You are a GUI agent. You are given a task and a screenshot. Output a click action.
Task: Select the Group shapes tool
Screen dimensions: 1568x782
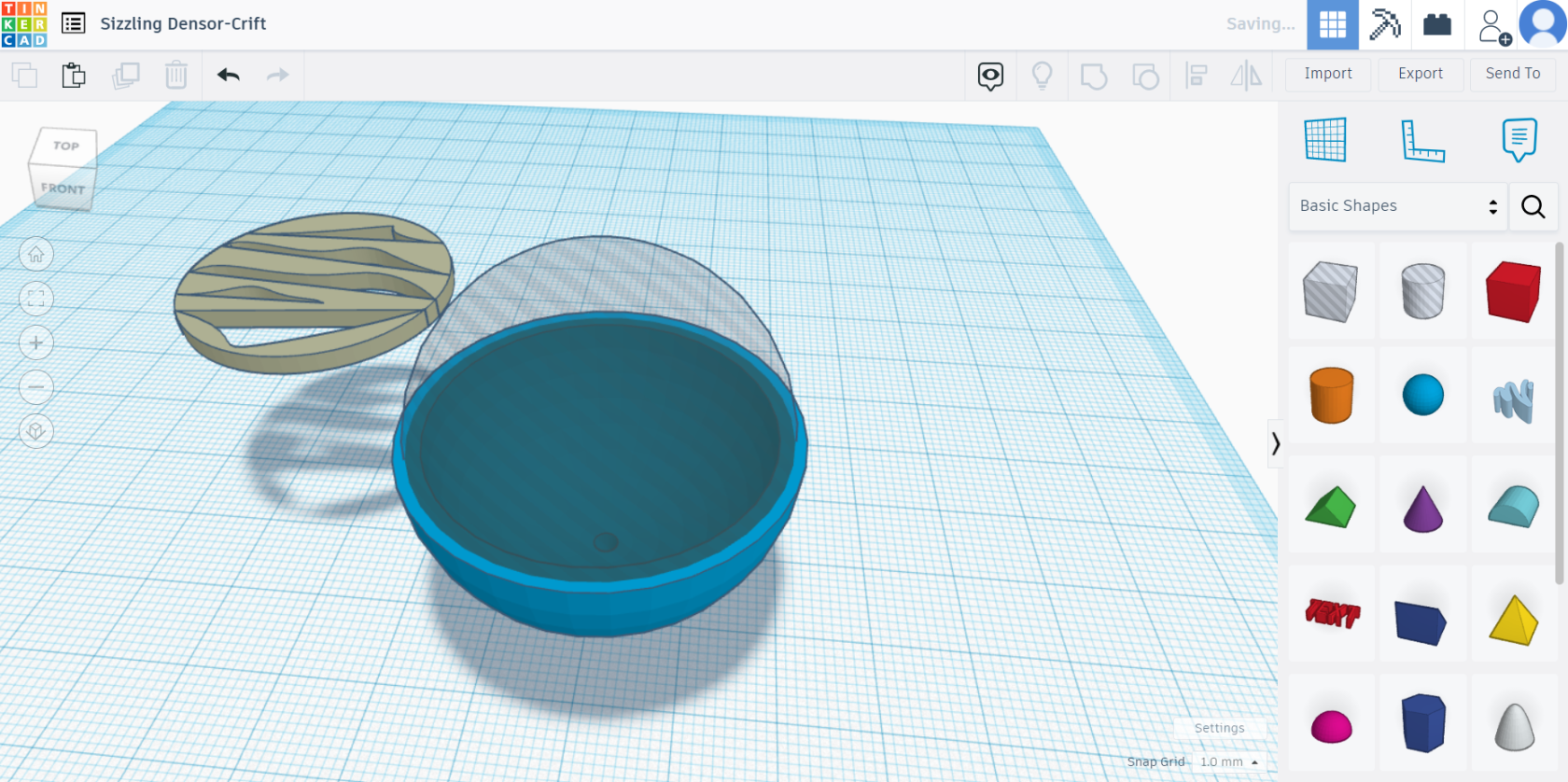(1094, 75)
